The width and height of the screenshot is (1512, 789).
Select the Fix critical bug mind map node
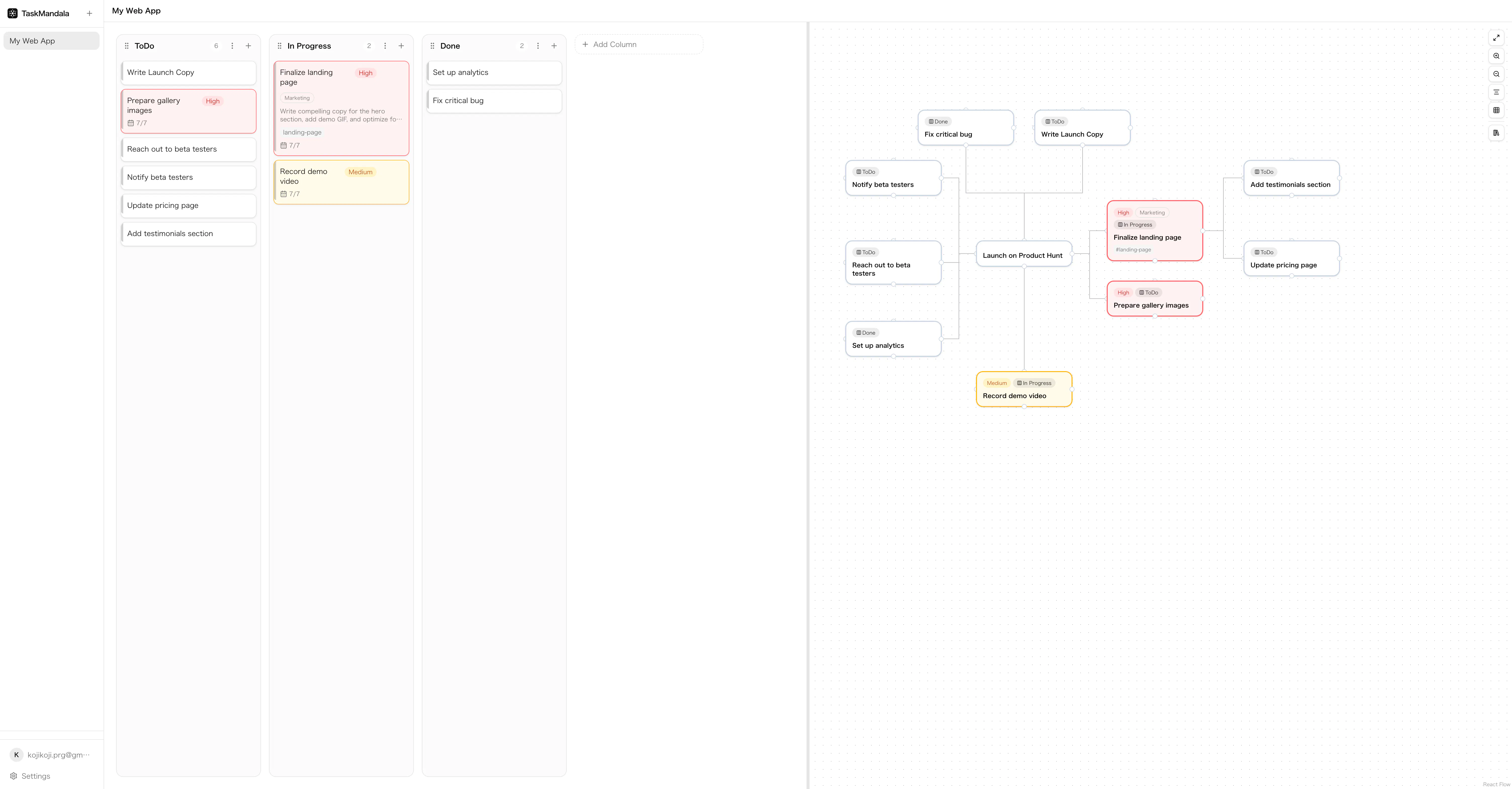965,127
